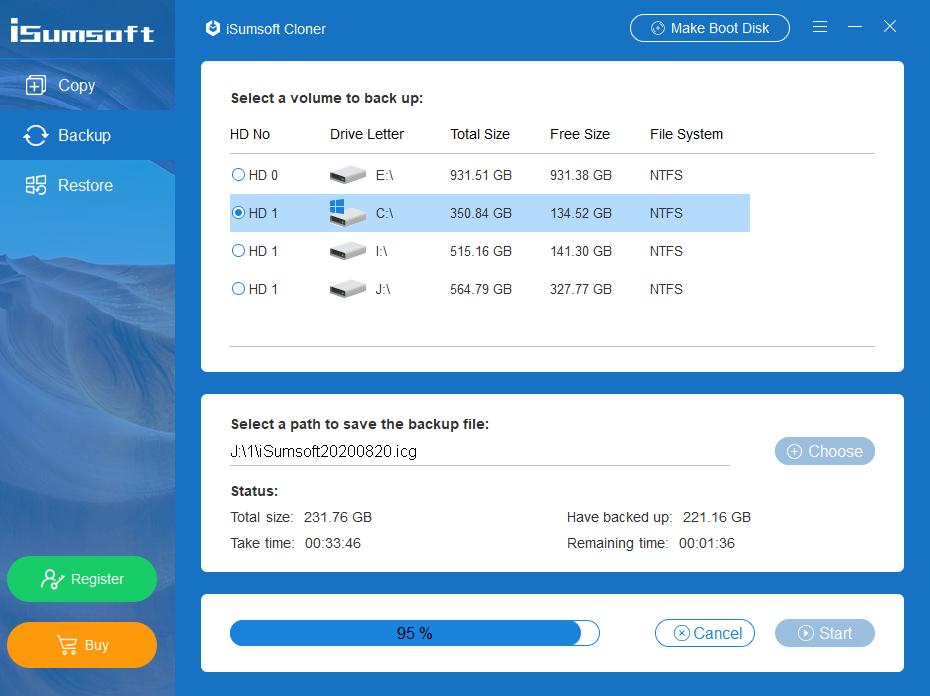Select the HD 0 E:\ radio button
The width and height of the screenshot is (930, 696).
(238, 174)
